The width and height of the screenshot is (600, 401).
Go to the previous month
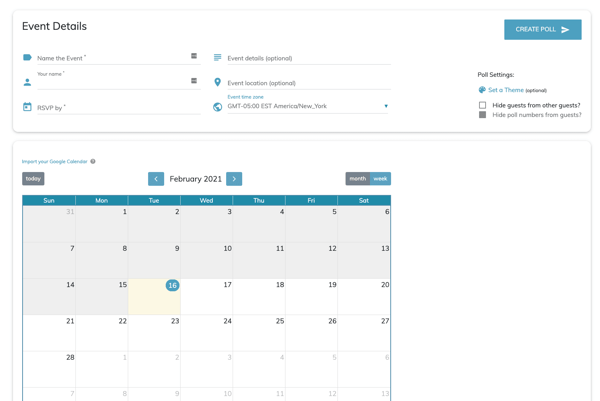pos(156,179)
